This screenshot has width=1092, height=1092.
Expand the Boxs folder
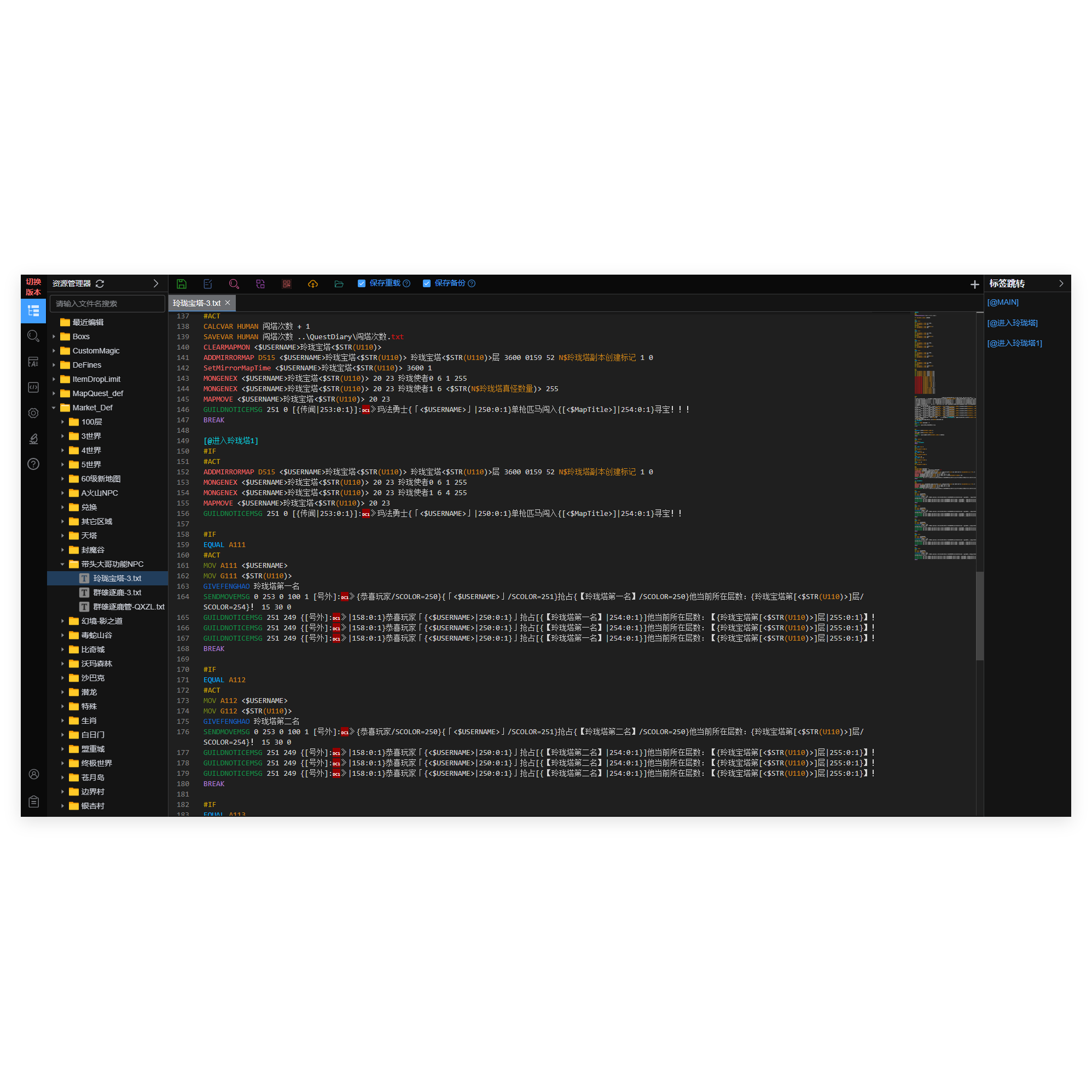pyautogui.click(x=54, y=336)
